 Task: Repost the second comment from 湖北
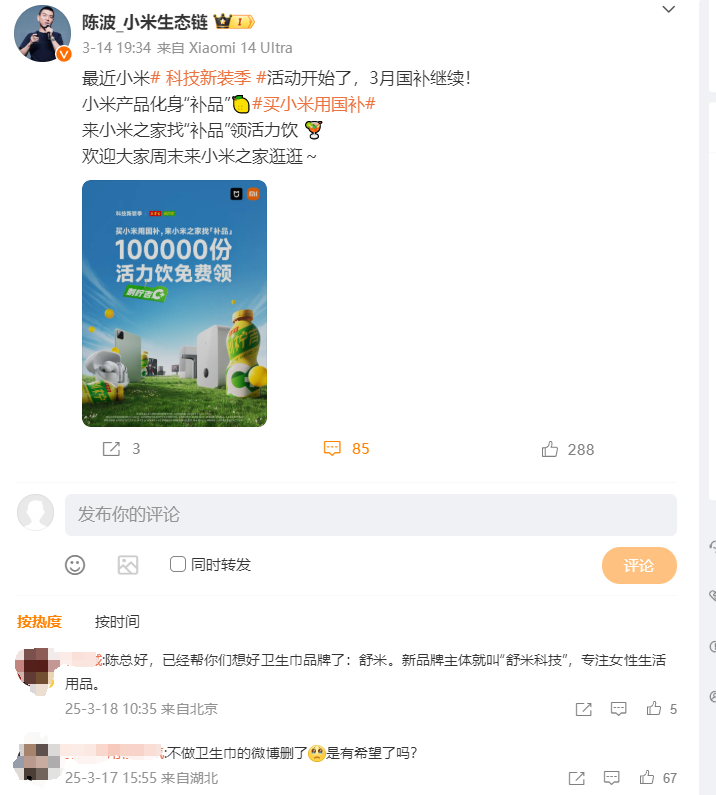pyautogui.click(x=577, y=778)
